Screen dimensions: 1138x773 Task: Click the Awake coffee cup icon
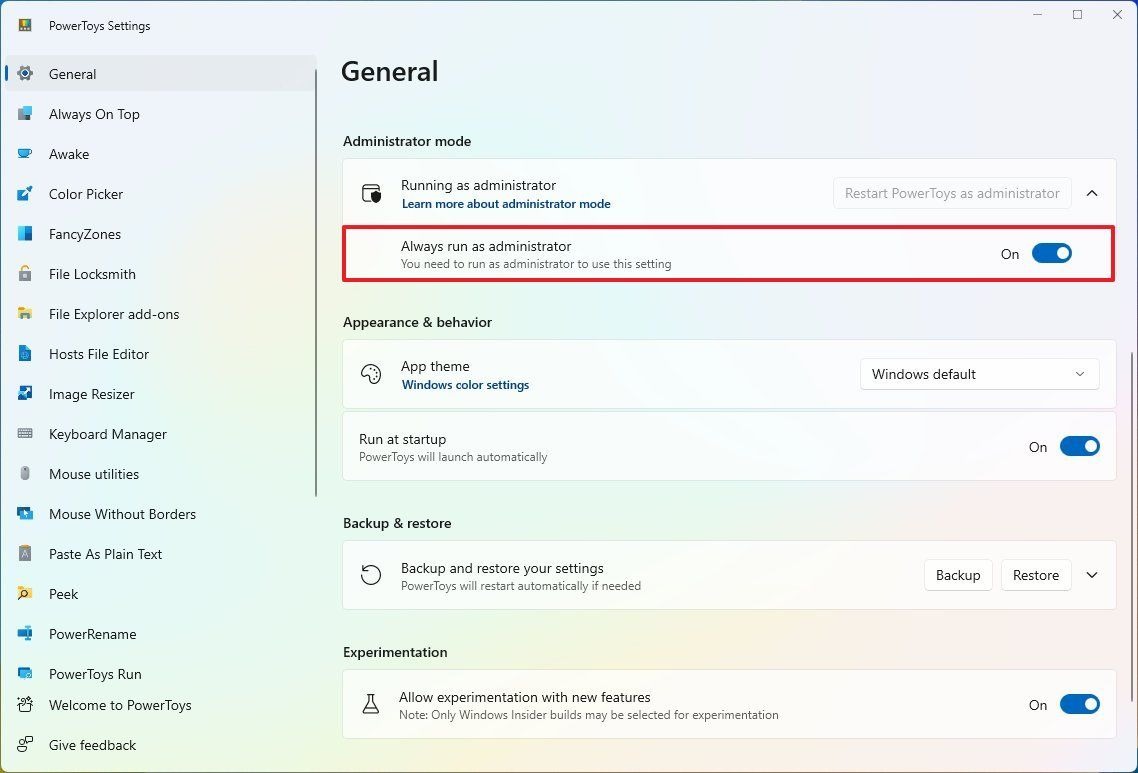25,153
